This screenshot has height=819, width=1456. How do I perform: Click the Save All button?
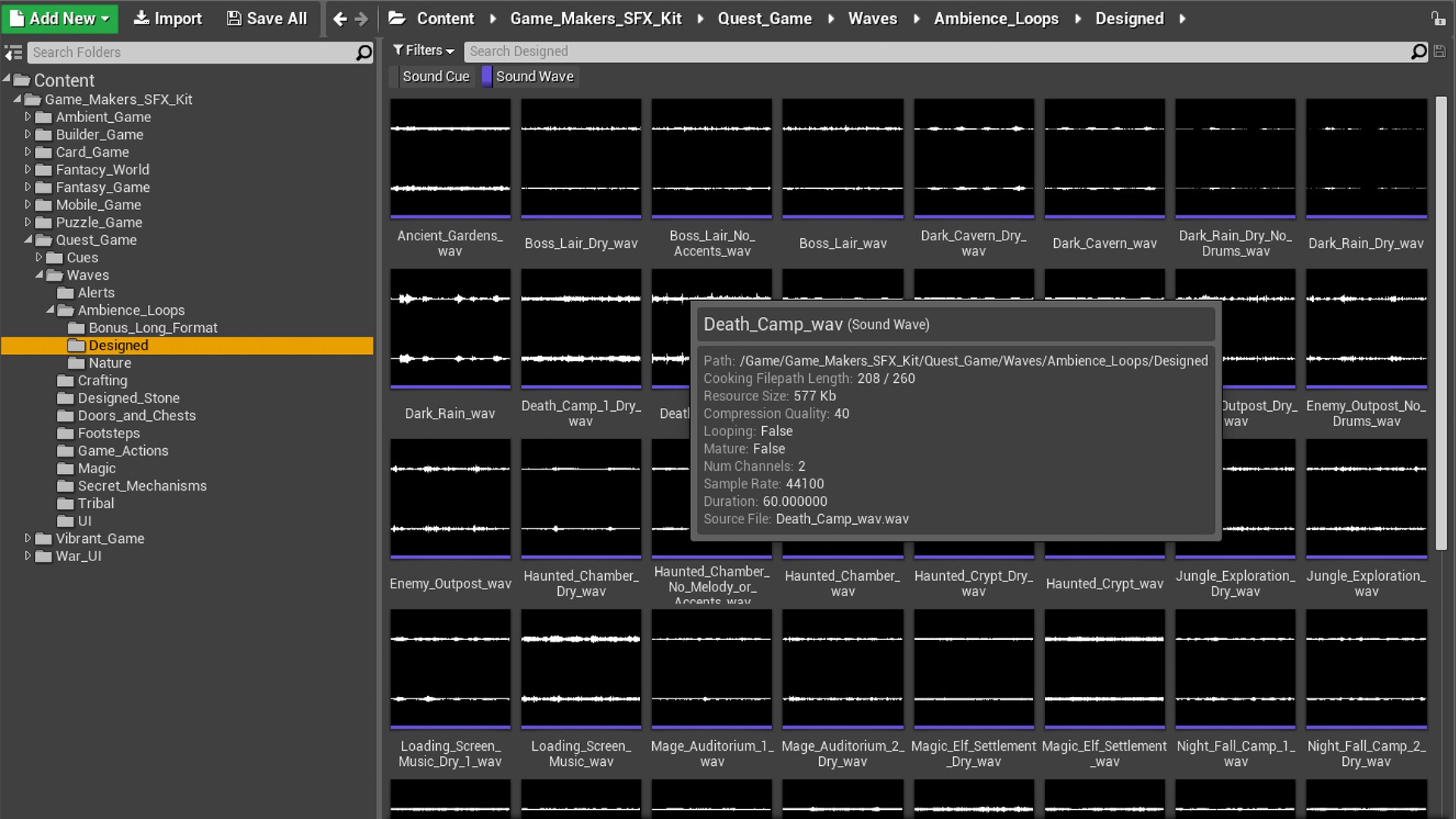[x=265, y=18]
